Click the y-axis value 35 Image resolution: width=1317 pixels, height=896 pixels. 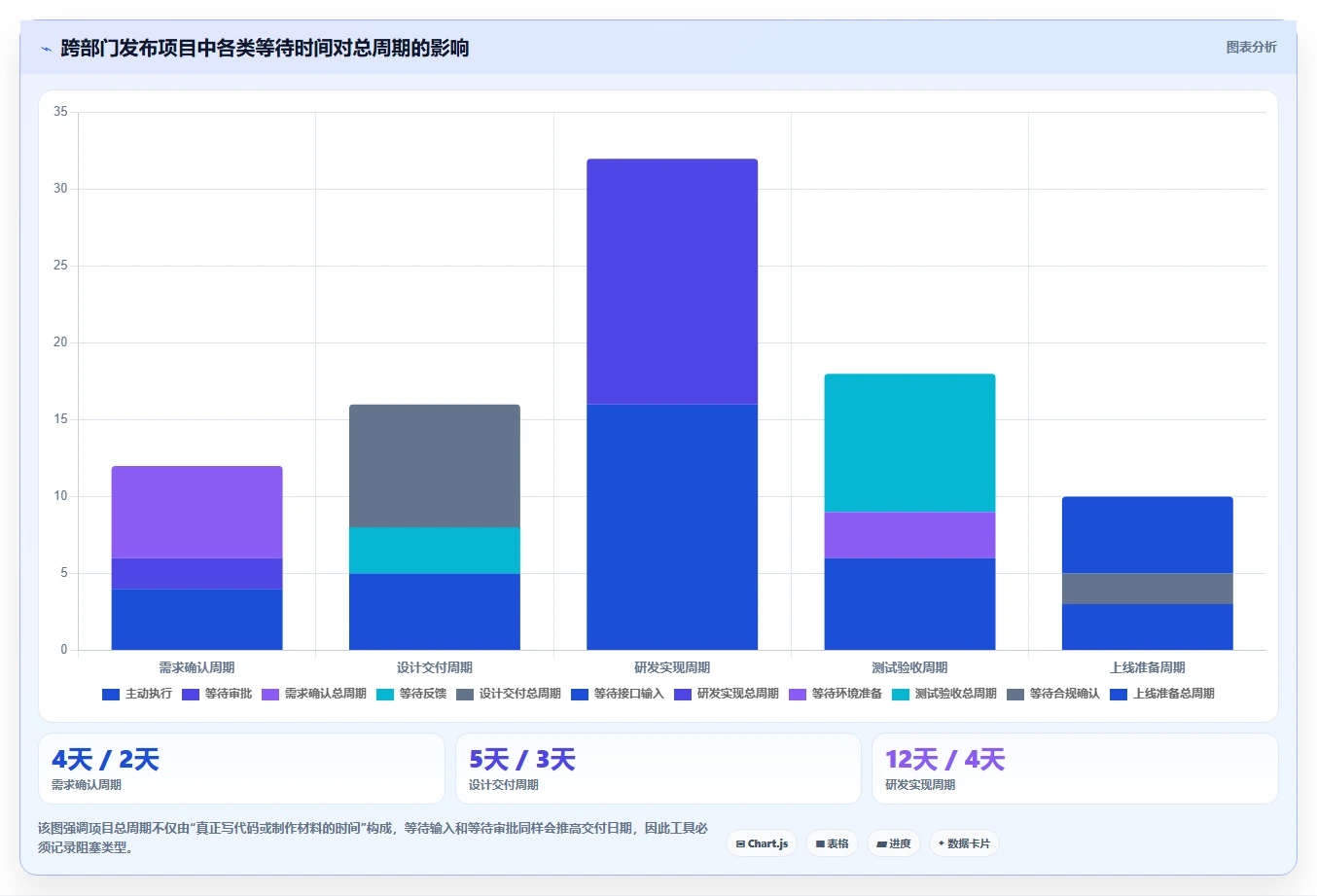click(60, 112)
